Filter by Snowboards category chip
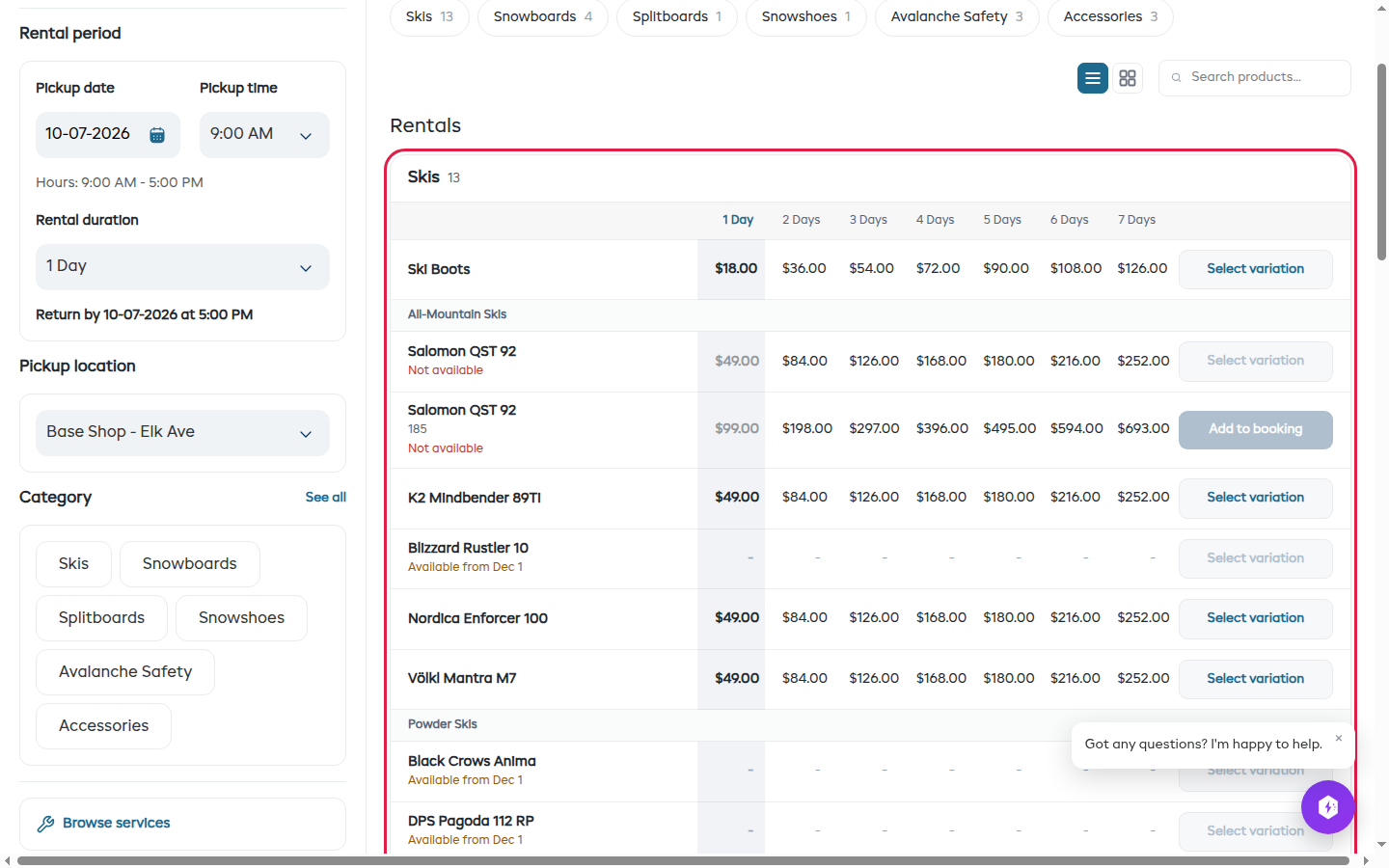1389x868 pixels. click(190, 564)
